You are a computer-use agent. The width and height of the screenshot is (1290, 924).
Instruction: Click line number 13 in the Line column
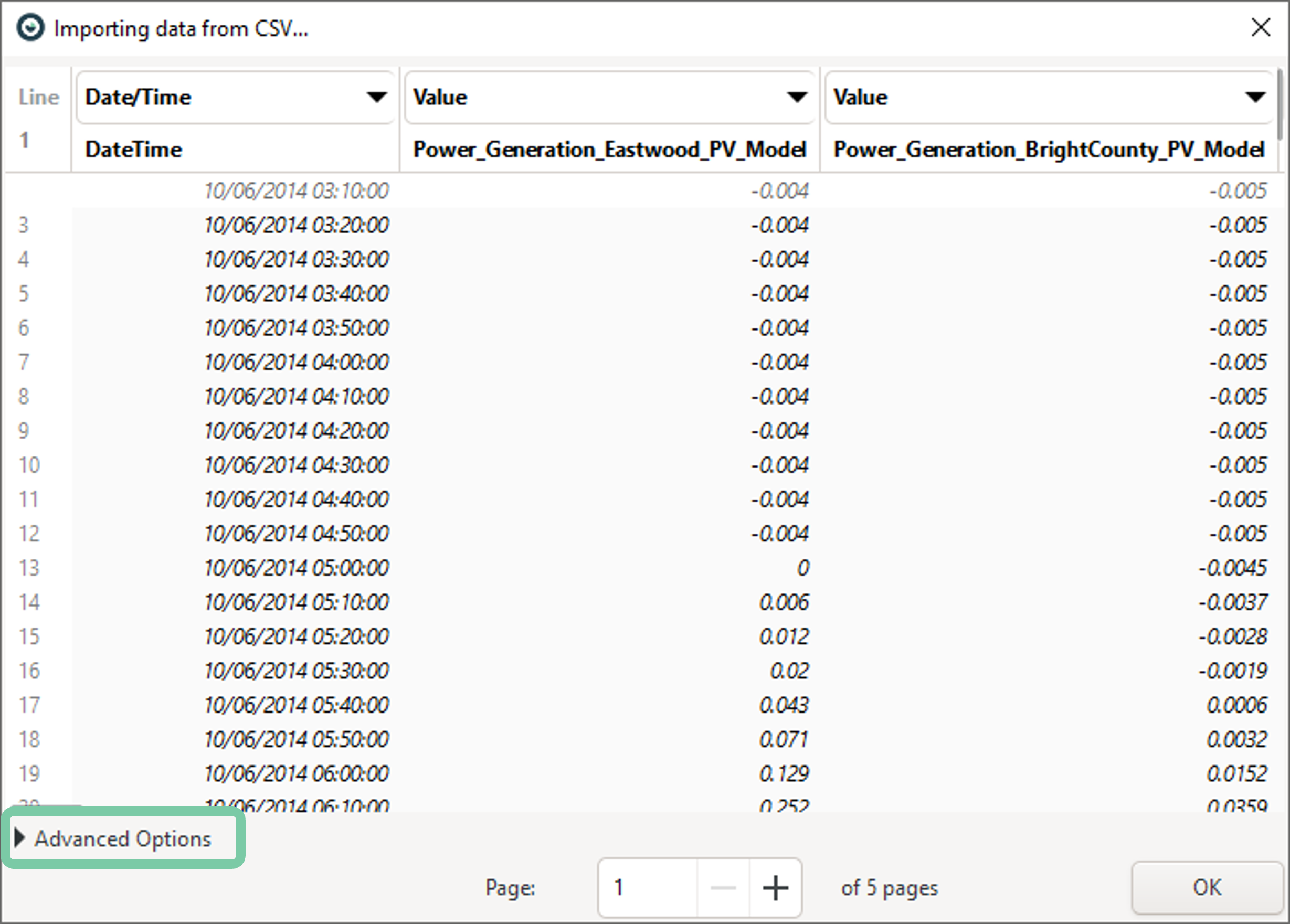(x=29, y=568)
